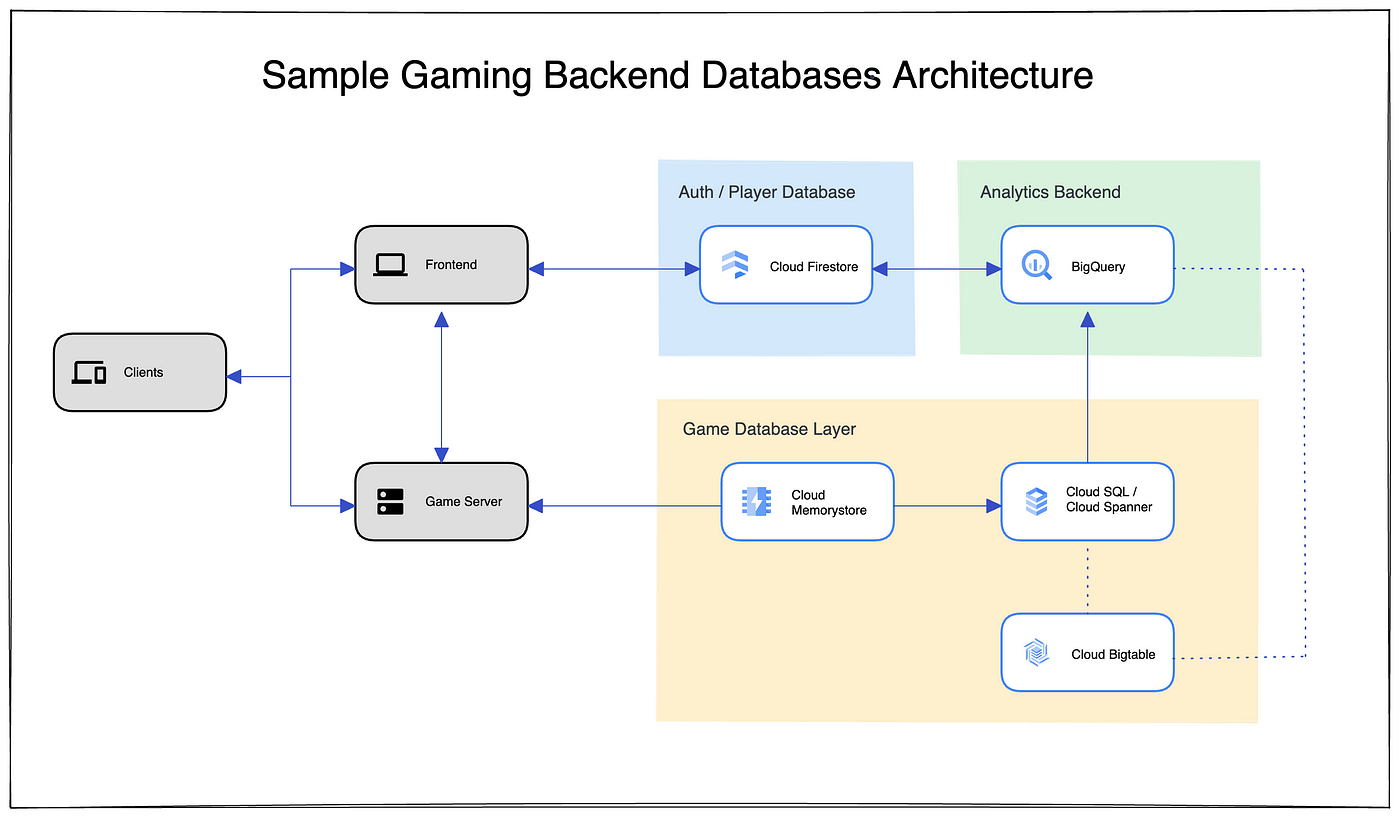
Task: Click the "Cloud Memorystore" label
Action: [829, 502]
